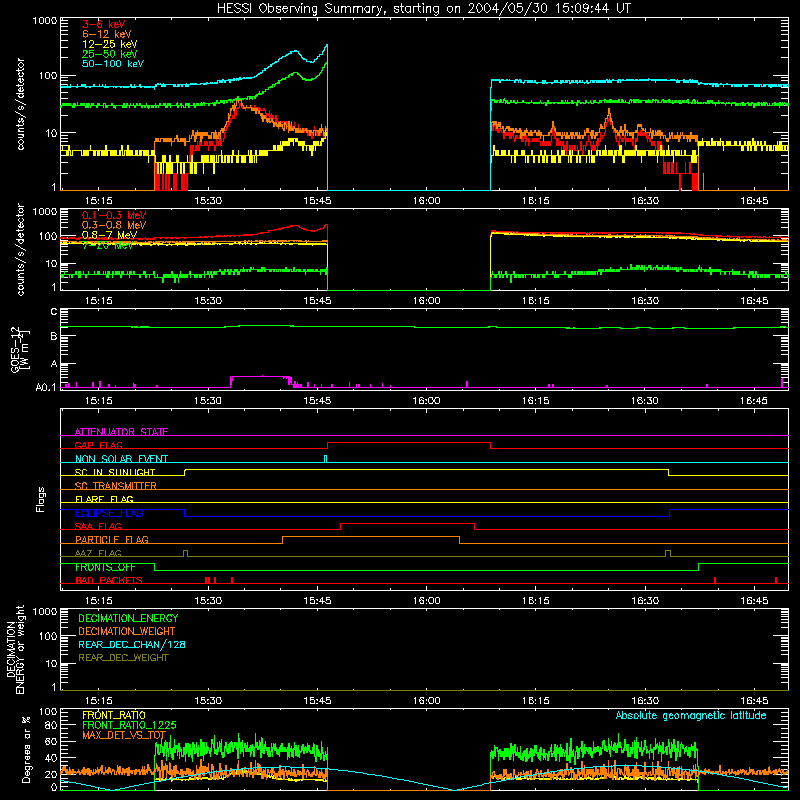Click the NON_SOLAR_EVENT flag label
This screenshot has height=800, width=800.
121,459
